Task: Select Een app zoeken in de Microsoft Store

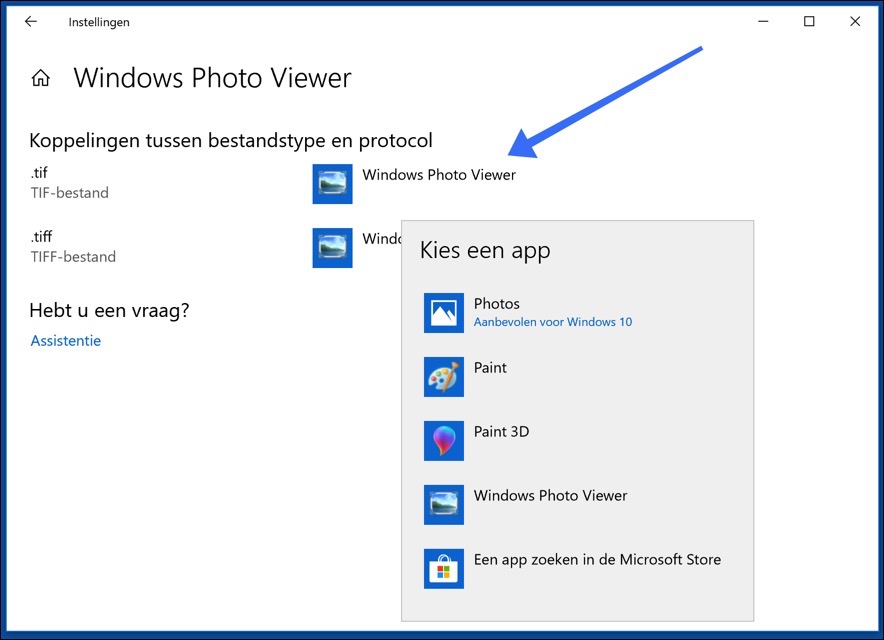Action: (x=577, y=568)
